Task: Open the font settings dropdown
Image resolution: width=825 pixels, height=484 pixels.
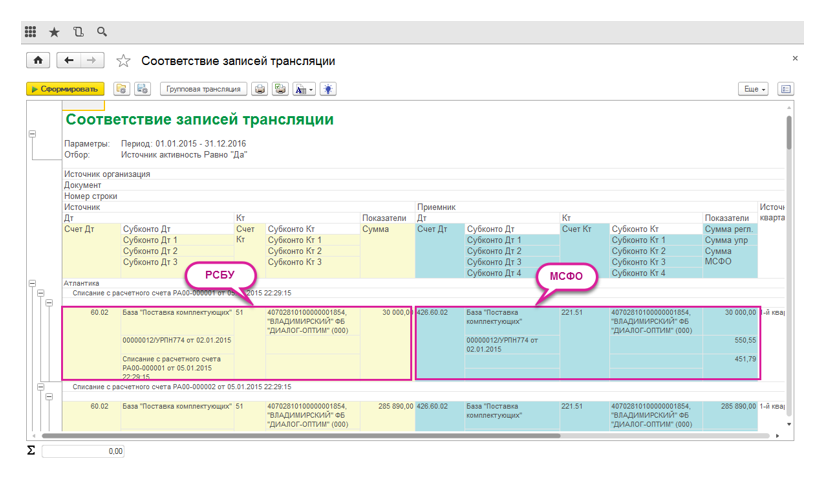Action: coord(304,89)
